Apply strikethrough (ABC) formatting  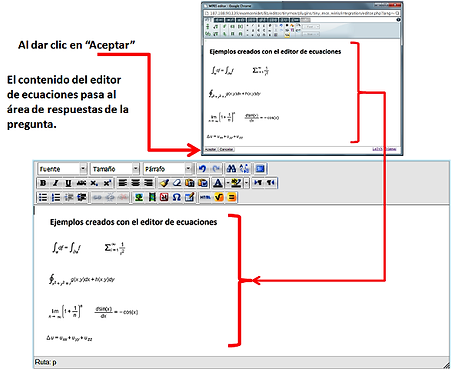81,183
